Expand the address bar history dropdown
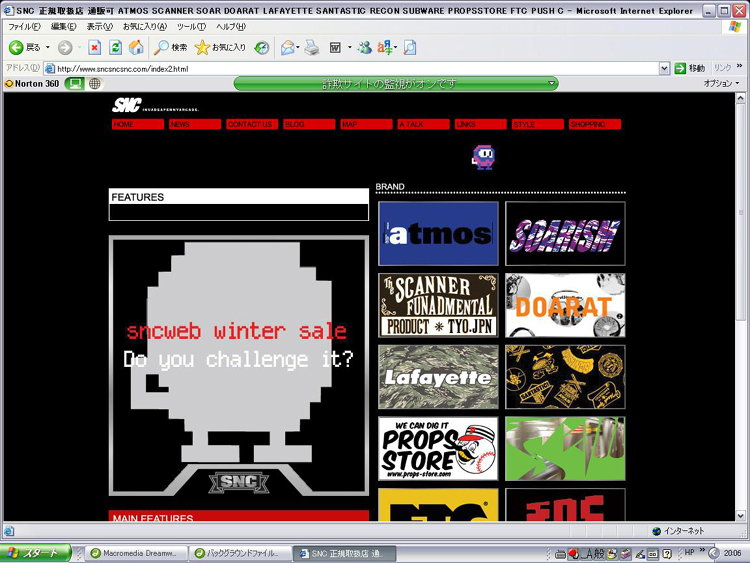Image resolution: width=750 pixels, height=563 pixels. point(664,68)
